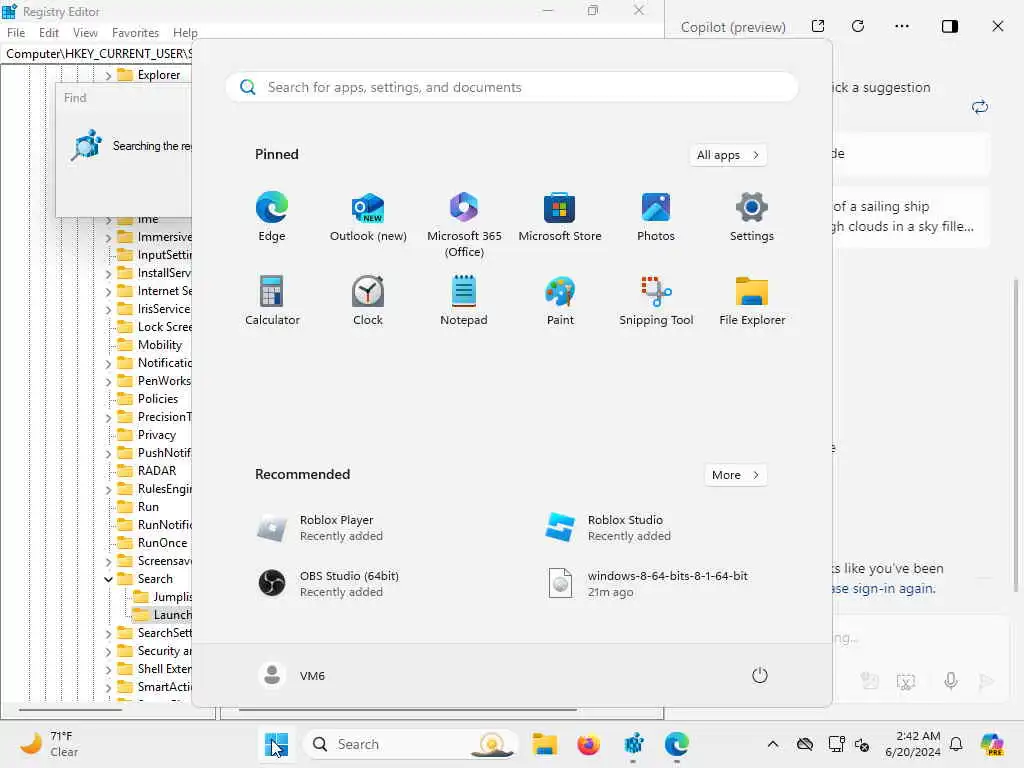
Task: Select the RunOnce registry key
Action: (x=162, y=543)
